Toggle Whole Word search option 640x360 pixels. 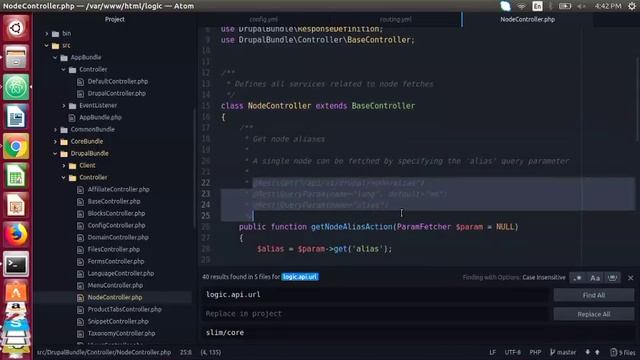[x=612, y=278]
